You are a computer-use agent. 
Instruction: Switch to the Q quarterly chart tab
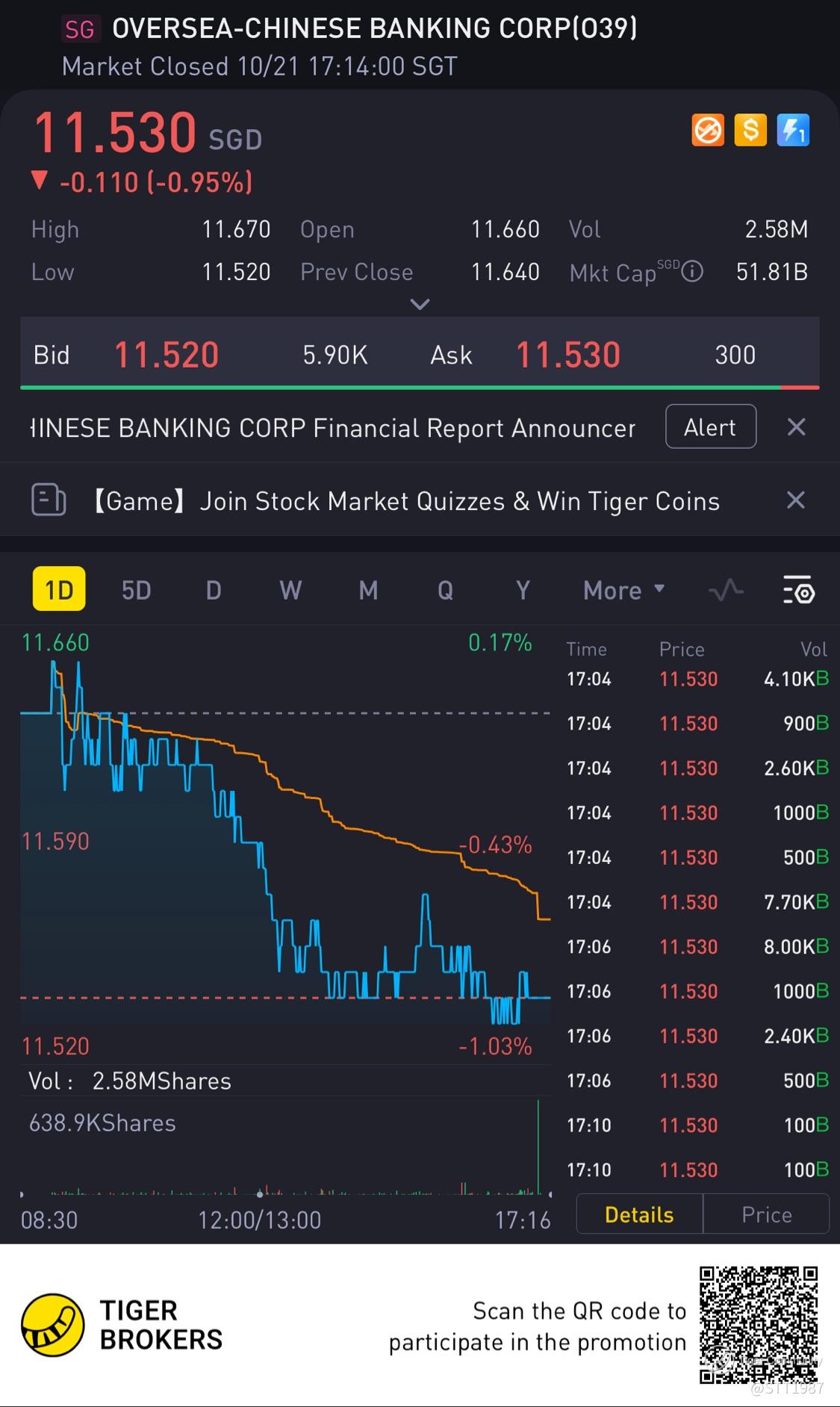click(x=445, y=591)
